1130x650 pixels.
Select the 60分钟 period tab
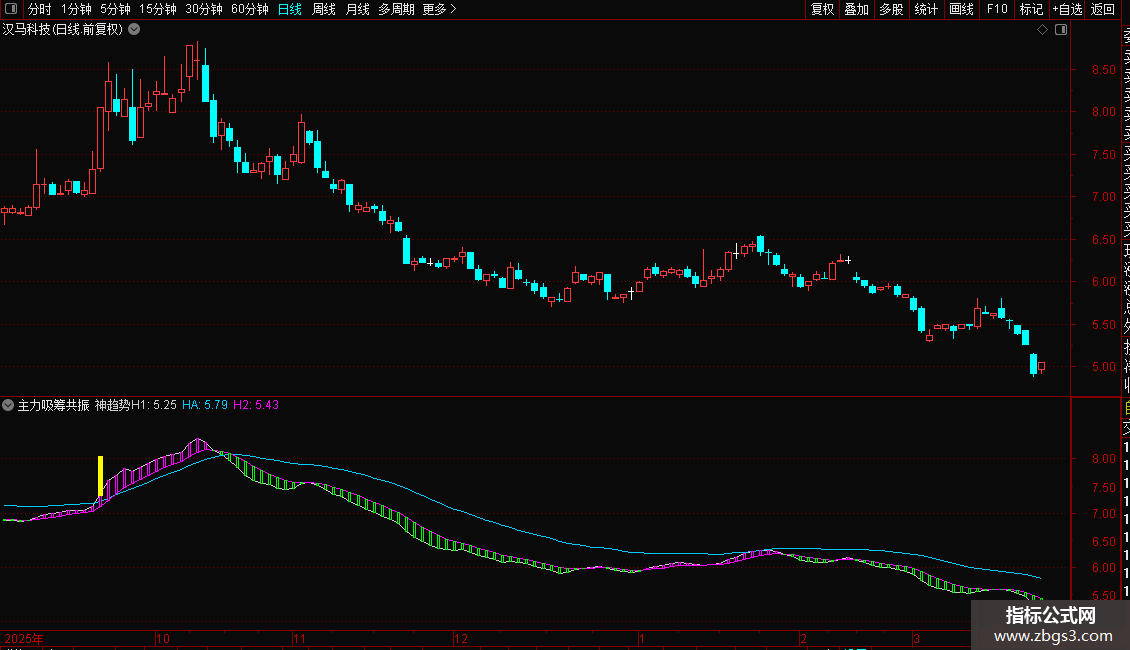click(250, 9)
